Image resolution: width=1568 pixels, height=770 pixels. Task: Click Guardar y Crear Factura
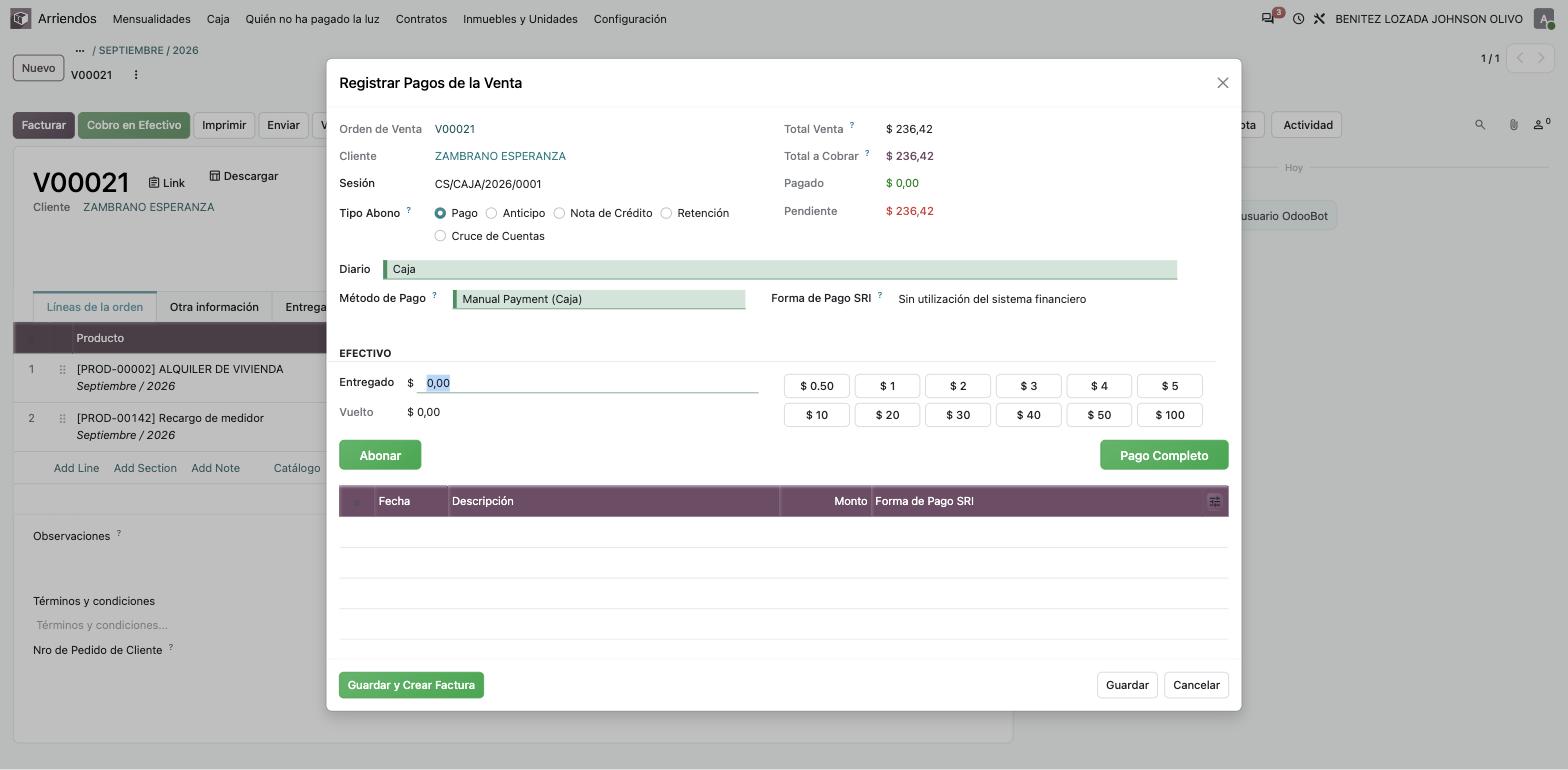click(411, 685)
